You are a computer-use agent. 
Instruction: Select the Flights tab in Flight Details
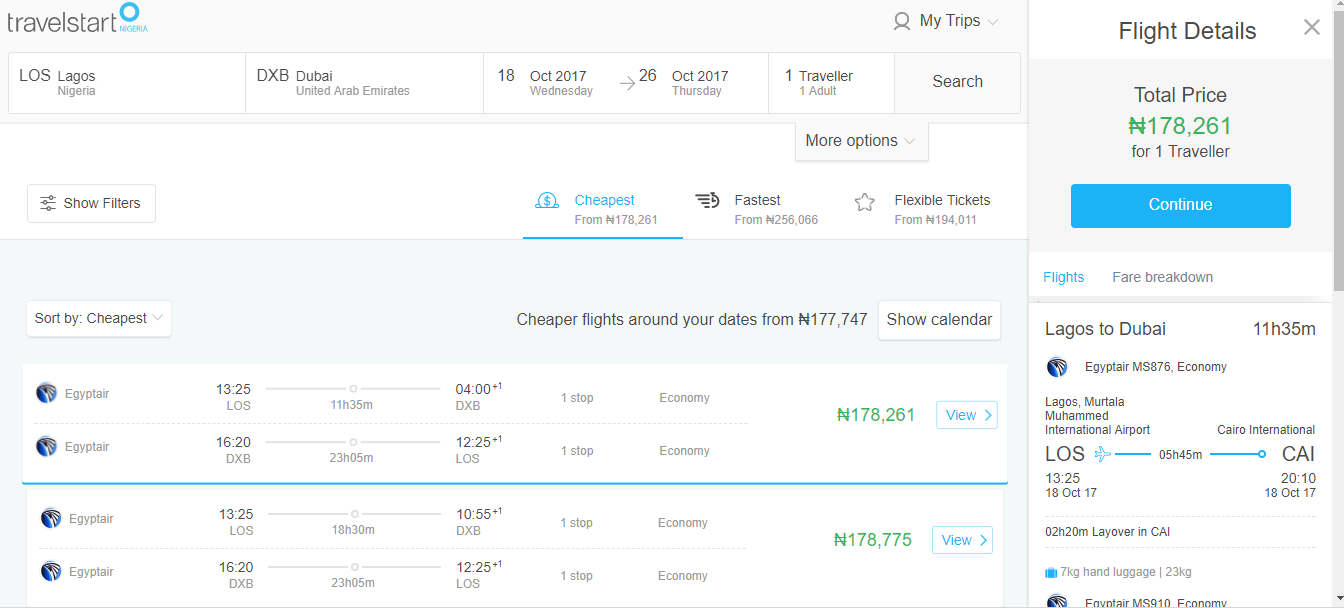pyautogui.click(x=1063, y=277)
